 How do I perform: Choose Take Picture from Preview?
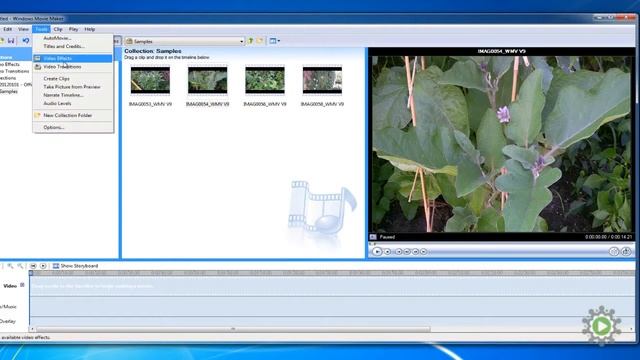point(73,87)
